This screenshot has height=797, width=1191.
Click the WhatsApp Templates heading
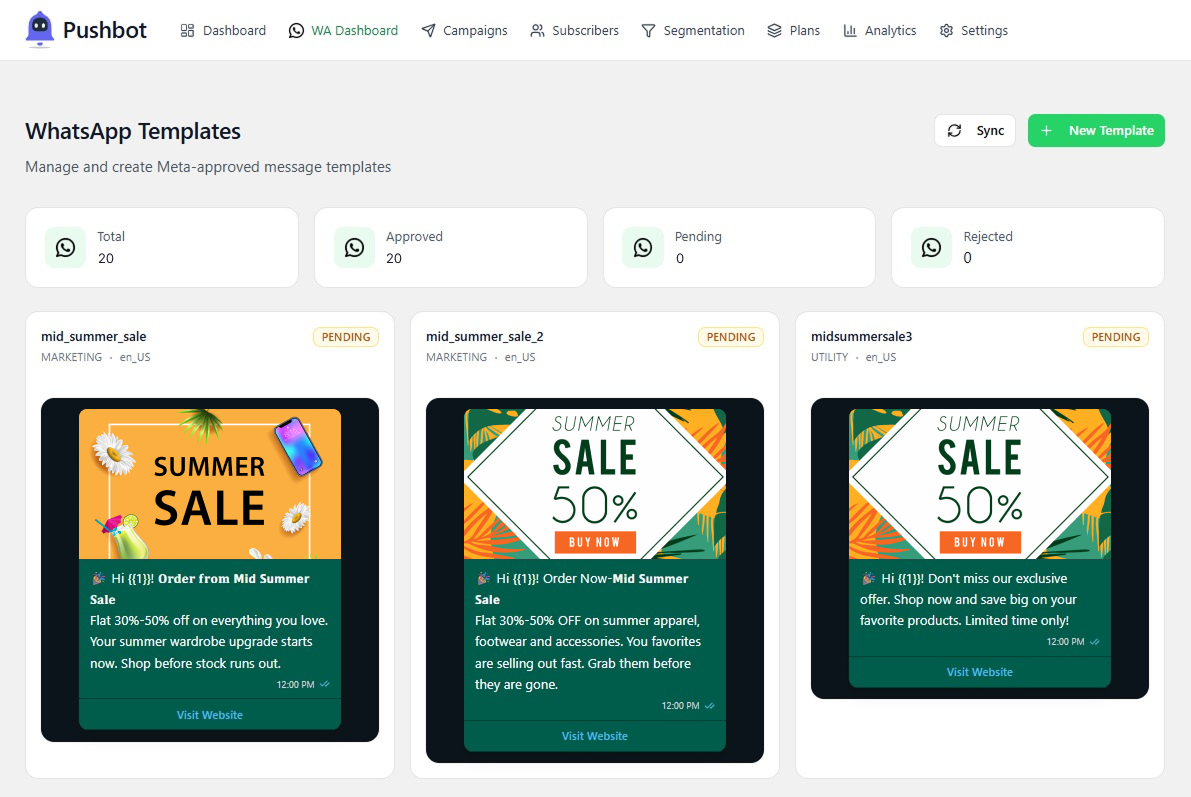pos(133,131)
